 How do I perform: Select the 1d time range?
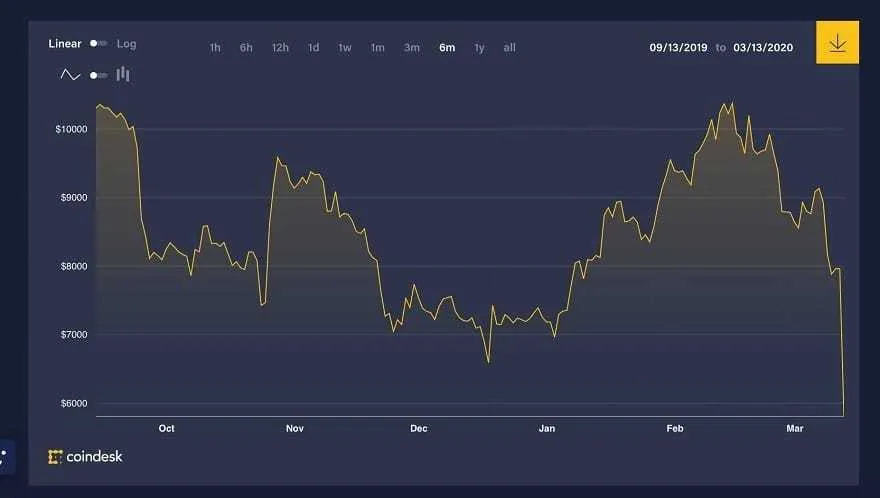[x=313, y=48]
